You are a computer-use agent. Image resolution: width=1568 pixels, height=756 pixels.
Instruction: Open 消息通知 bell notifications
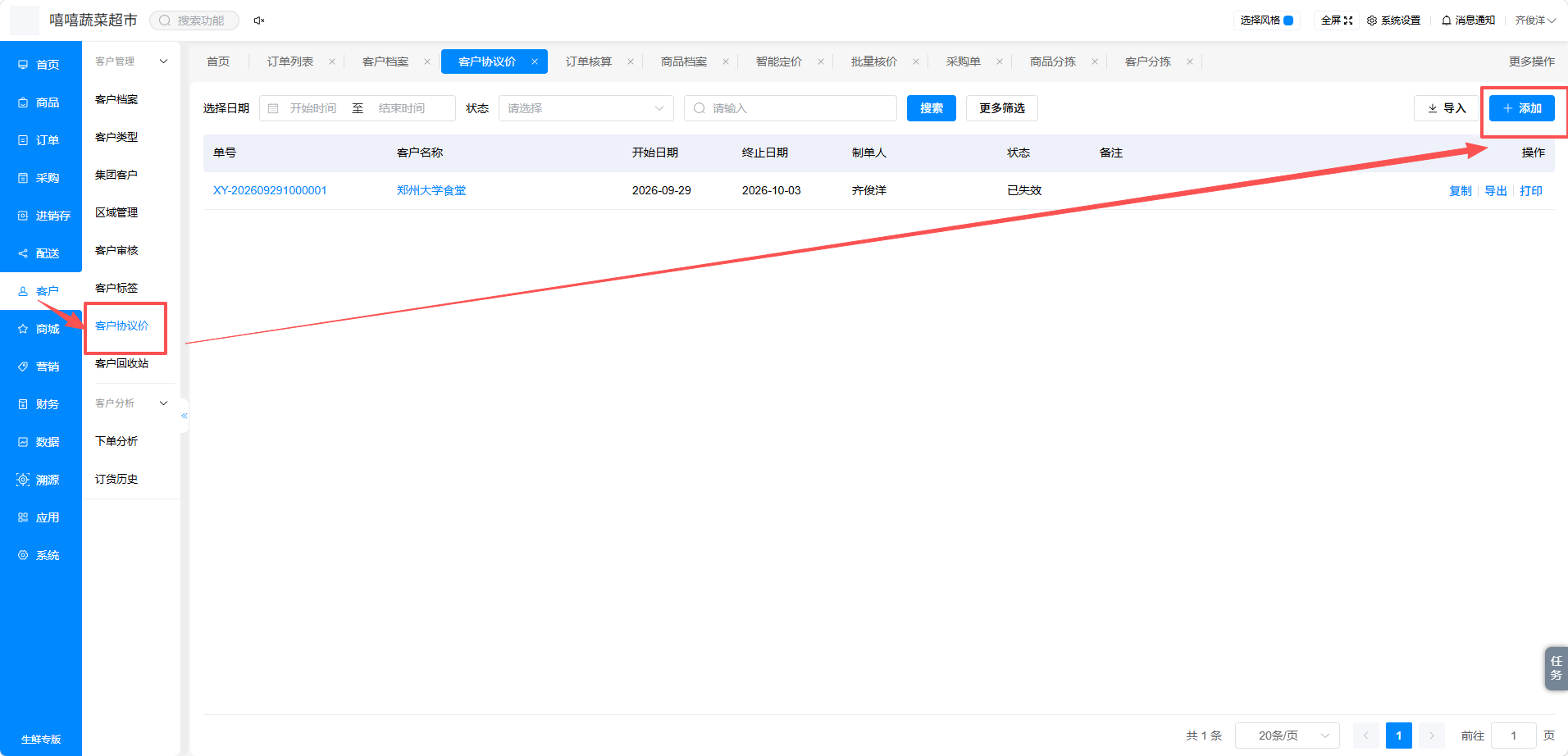click(1447, 20)
